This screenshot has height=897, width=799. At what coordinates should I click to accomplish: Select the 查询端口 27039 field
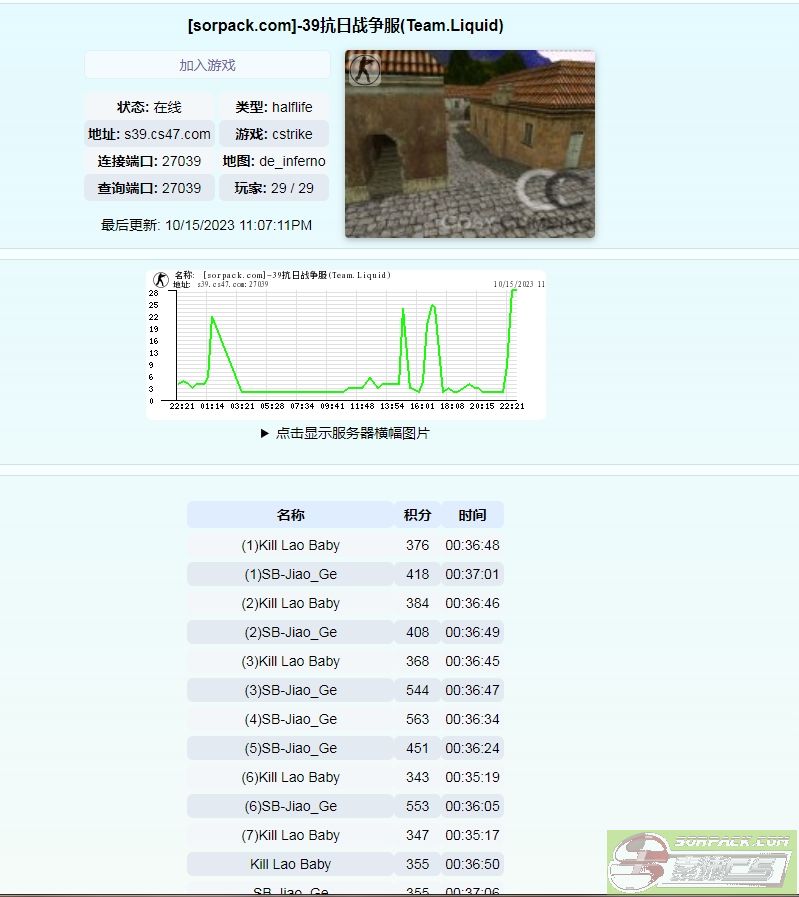pos(149,188)
